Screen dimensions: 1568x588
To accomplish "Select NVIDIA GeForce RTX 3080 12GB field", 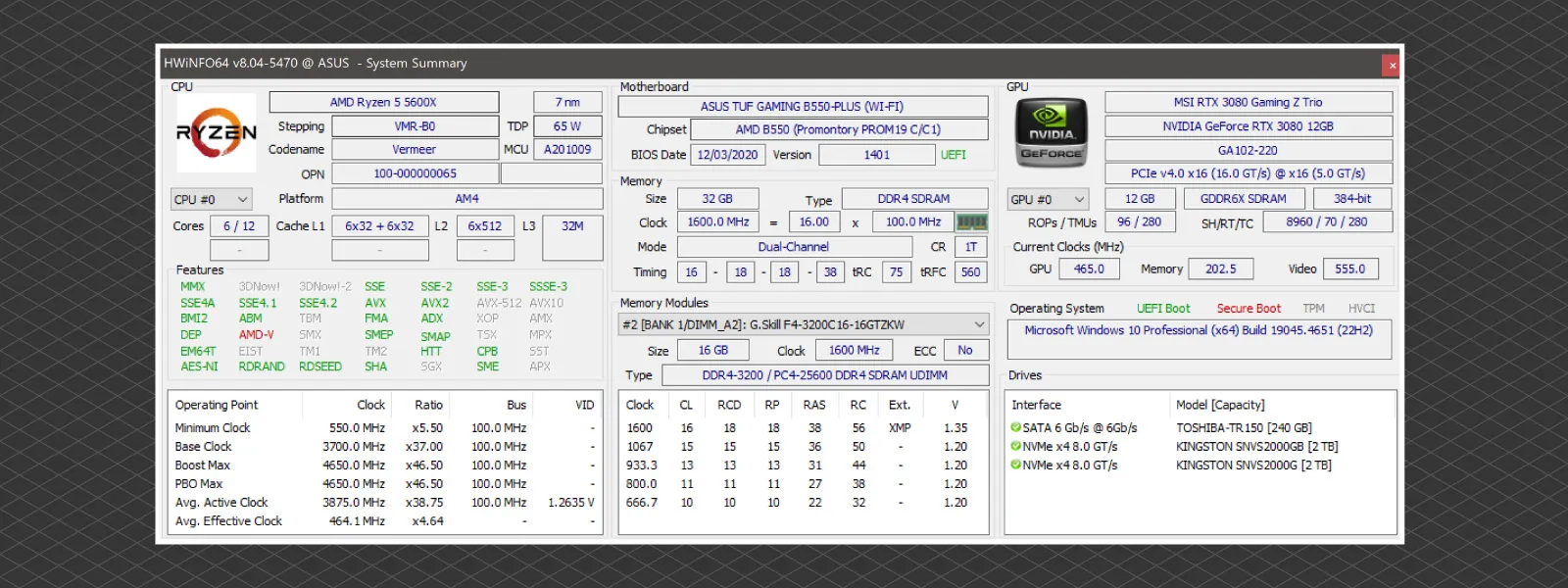I will (1249, 126).
